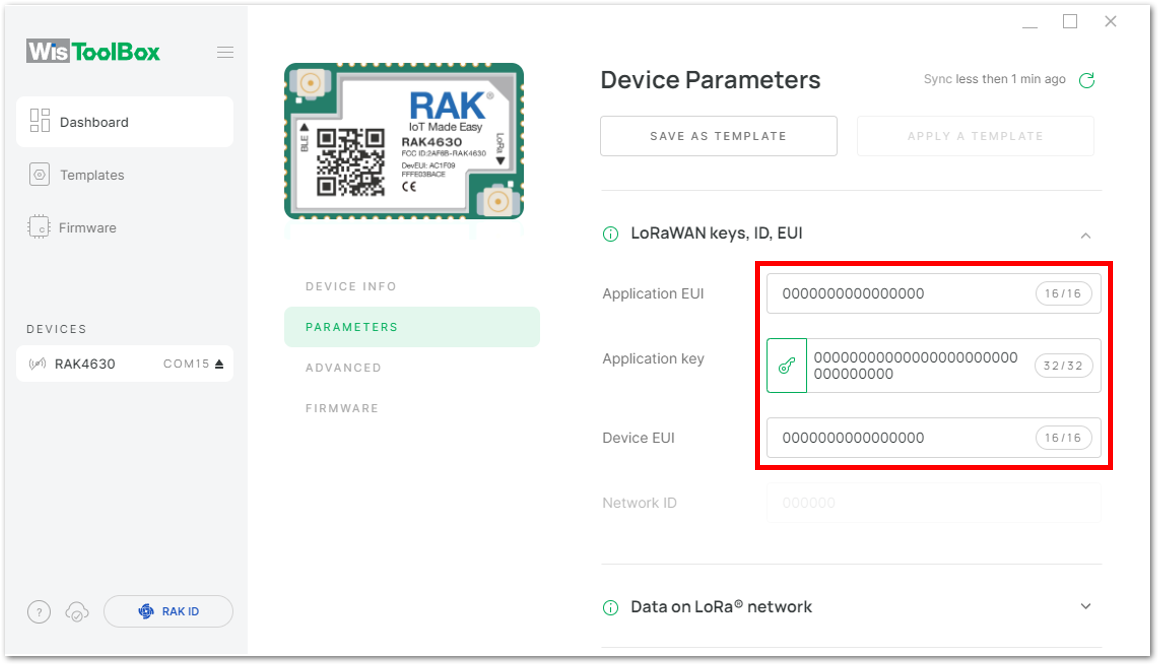Click the key icon in Application key field
Viewport: 1159px width, 665px height.
[786, 366]
